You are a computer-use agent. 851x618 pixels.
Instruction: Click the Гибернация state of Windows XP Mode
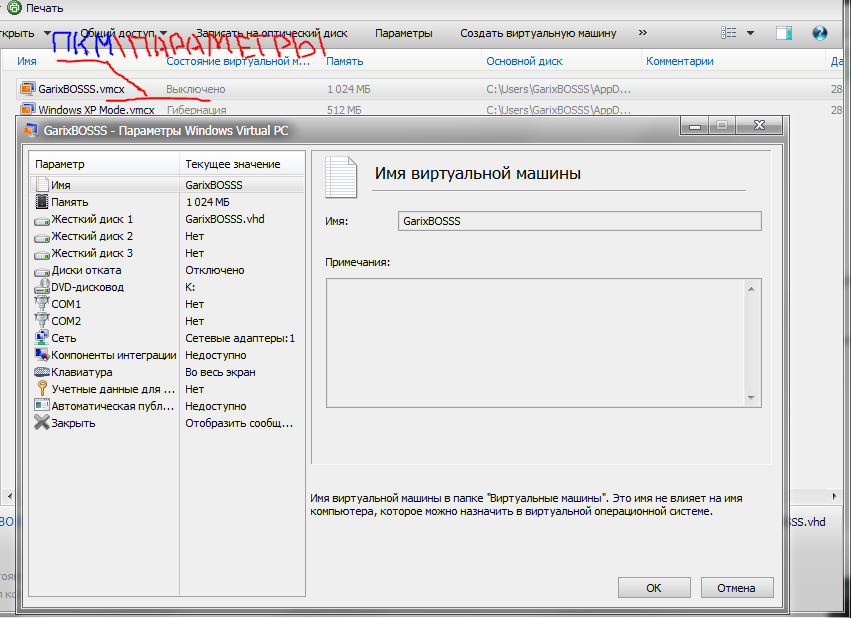196,110
